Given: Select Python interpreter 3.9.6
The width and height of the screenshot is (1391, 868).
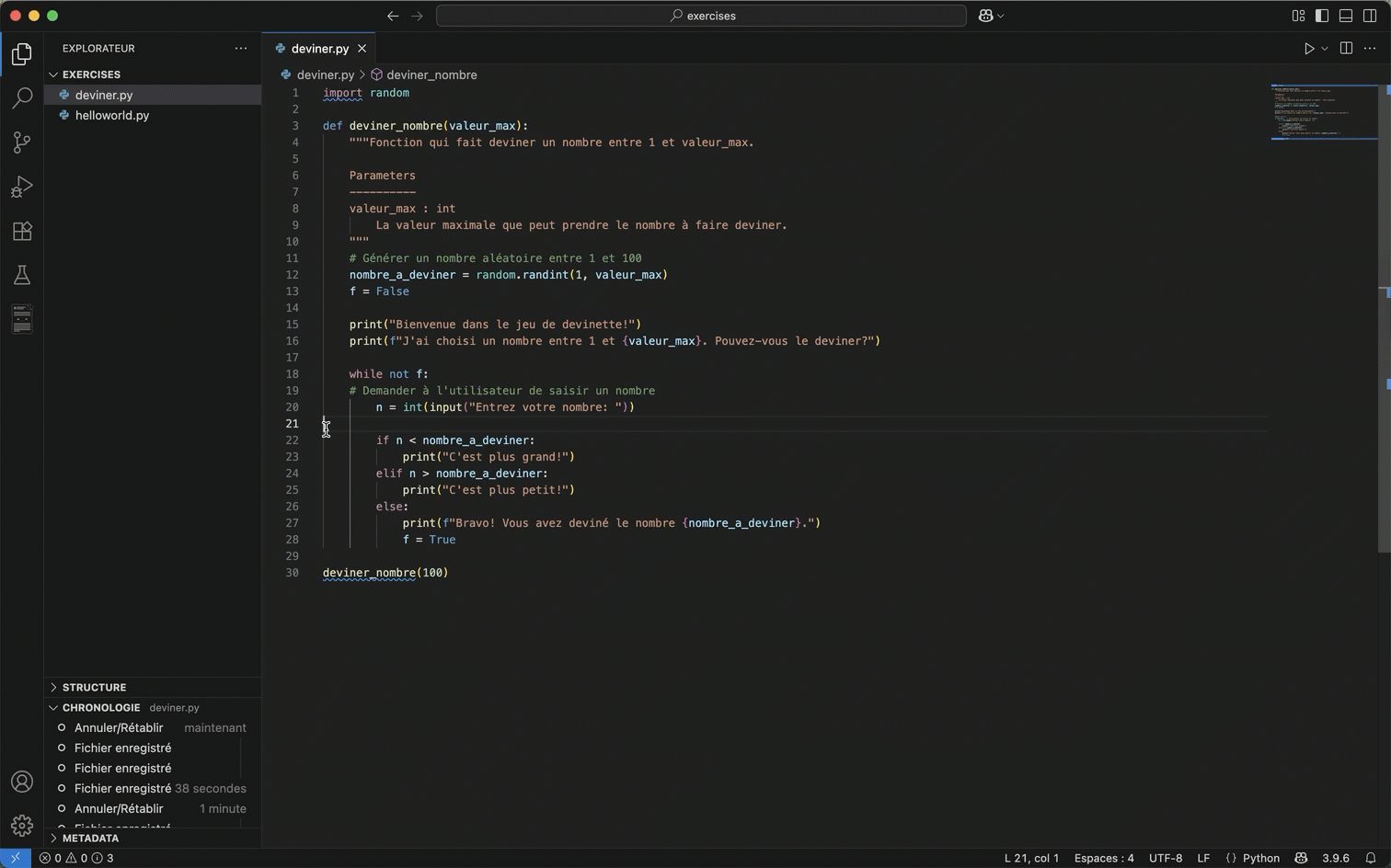Looking at the screenshot, I should click(1336, 858).
